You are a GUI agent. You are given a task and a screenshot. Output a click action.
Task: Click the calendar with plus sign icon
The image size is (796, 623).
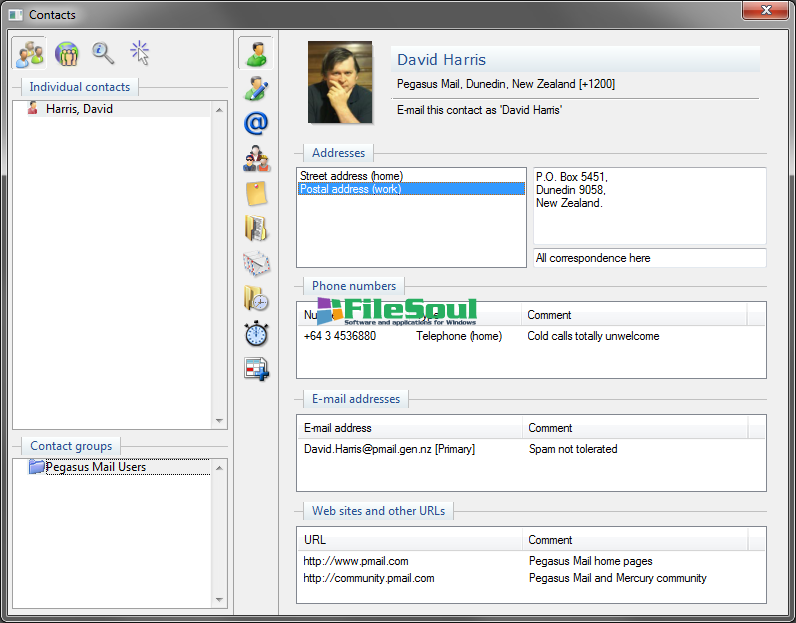(256, 369)
